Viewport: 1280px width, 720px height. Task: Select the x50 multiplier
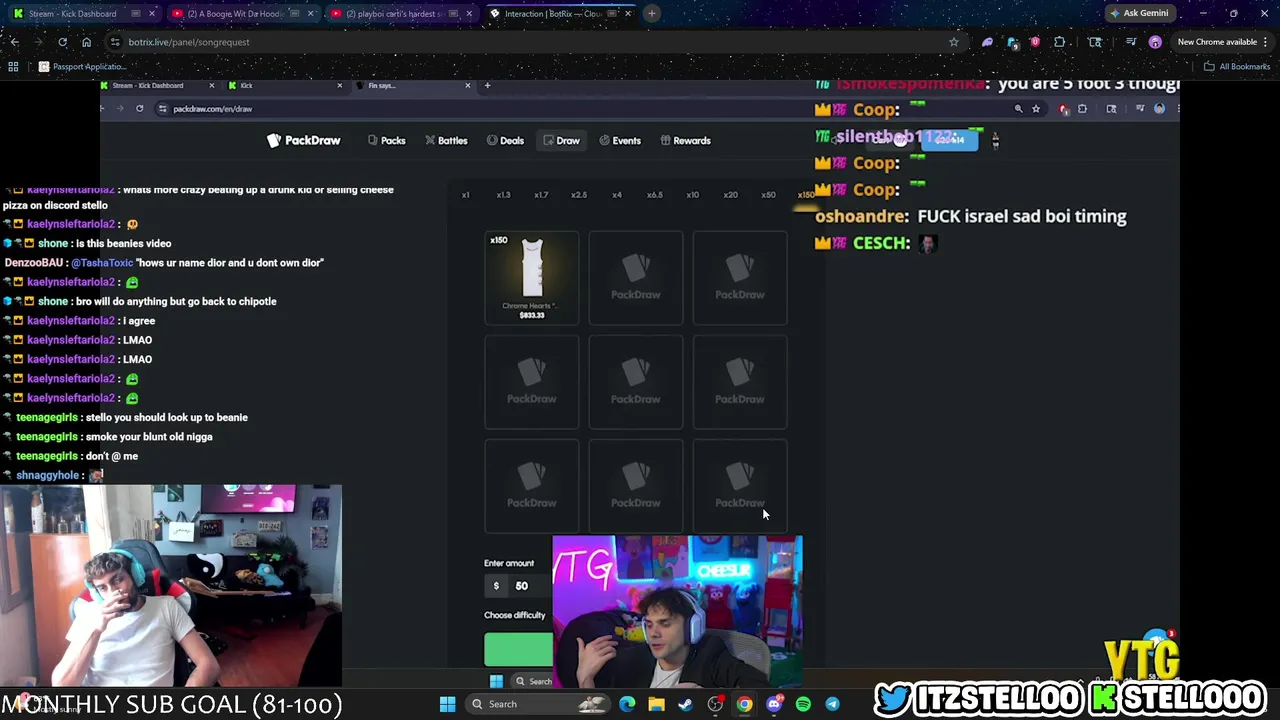tap(769, 195)
